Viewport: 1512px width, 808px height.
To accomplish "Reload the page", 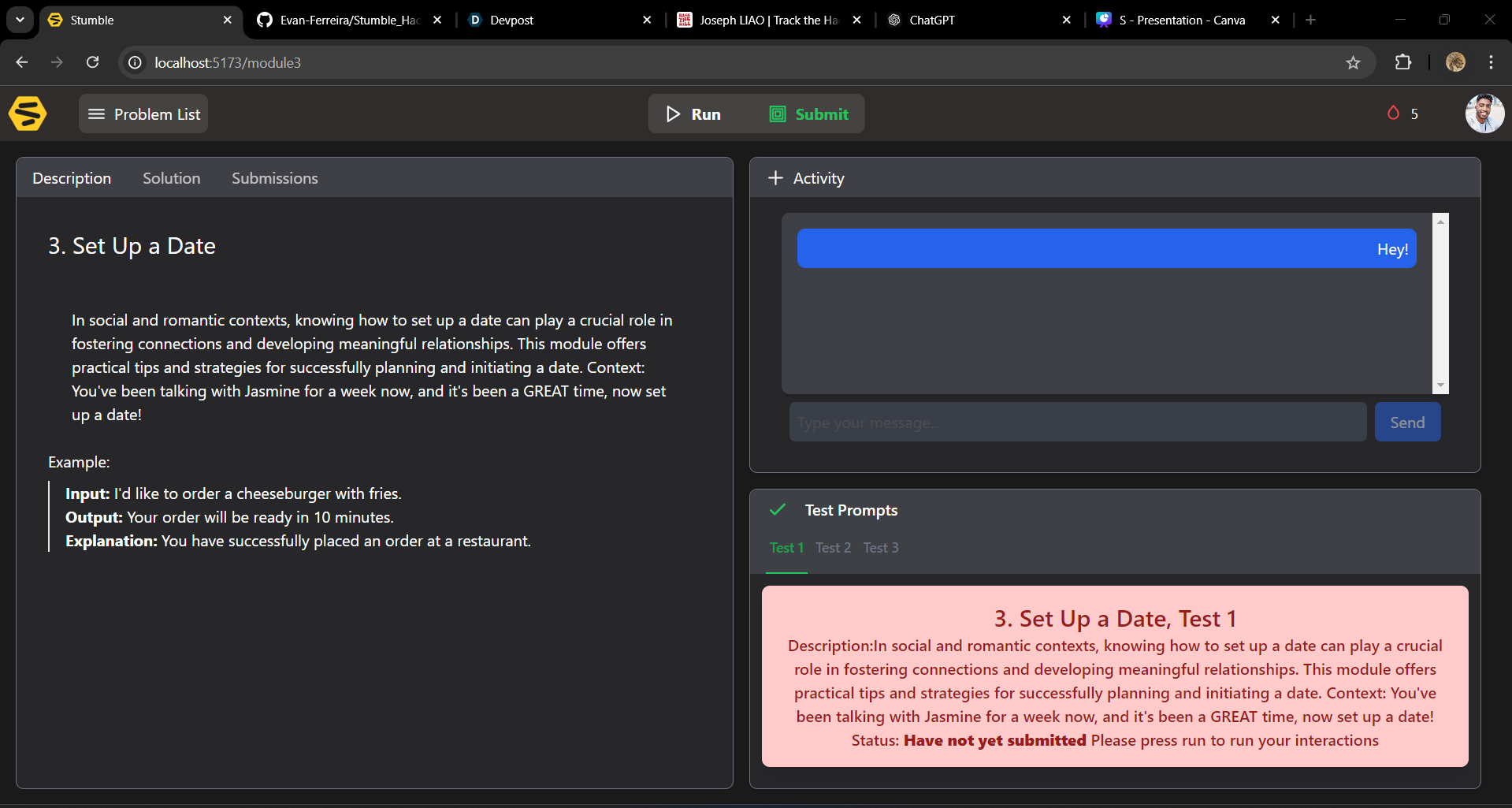I will (x=92, y=62).
